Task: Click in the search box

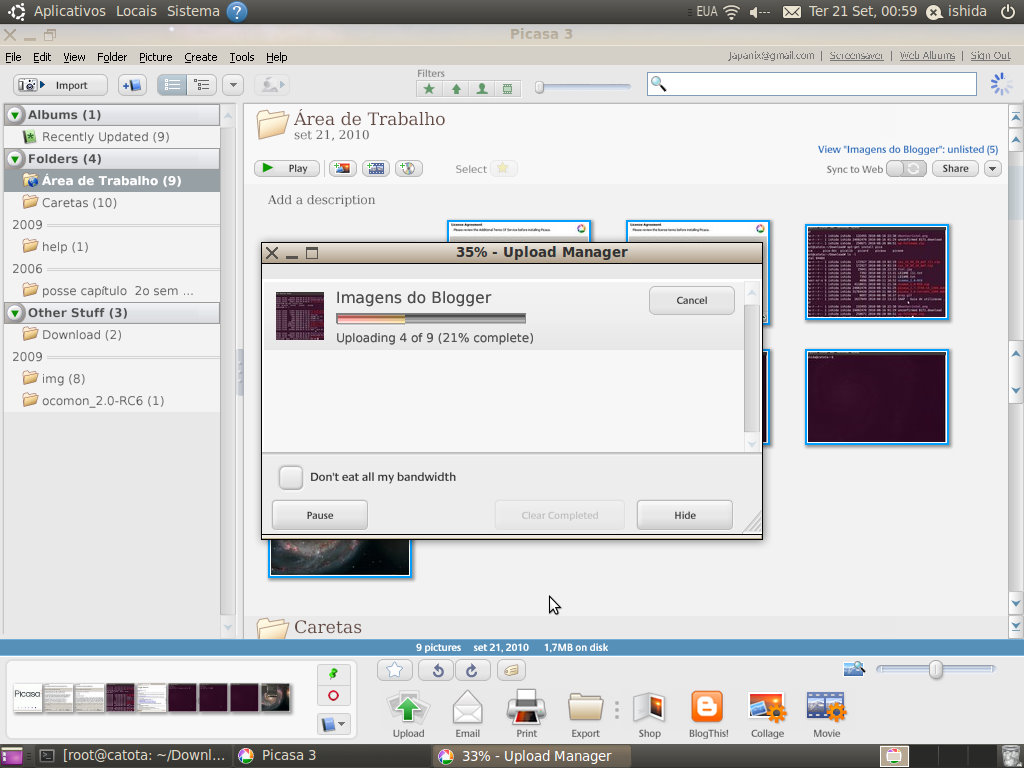Action: point(811,84)
